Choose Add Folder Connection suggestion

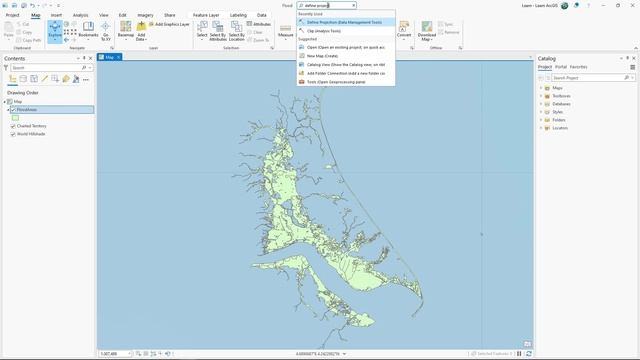click(x=346, y=73)
